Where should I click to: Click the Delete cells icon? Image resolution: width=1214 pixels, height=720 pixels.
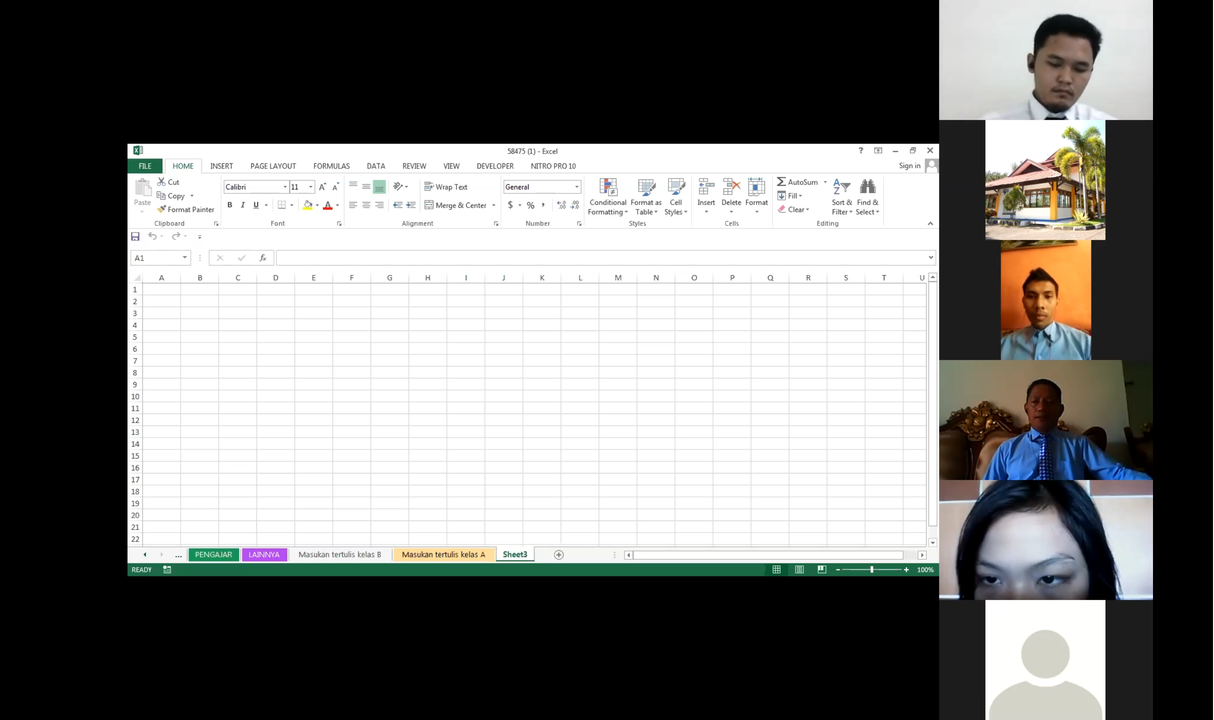click(731, 187)
